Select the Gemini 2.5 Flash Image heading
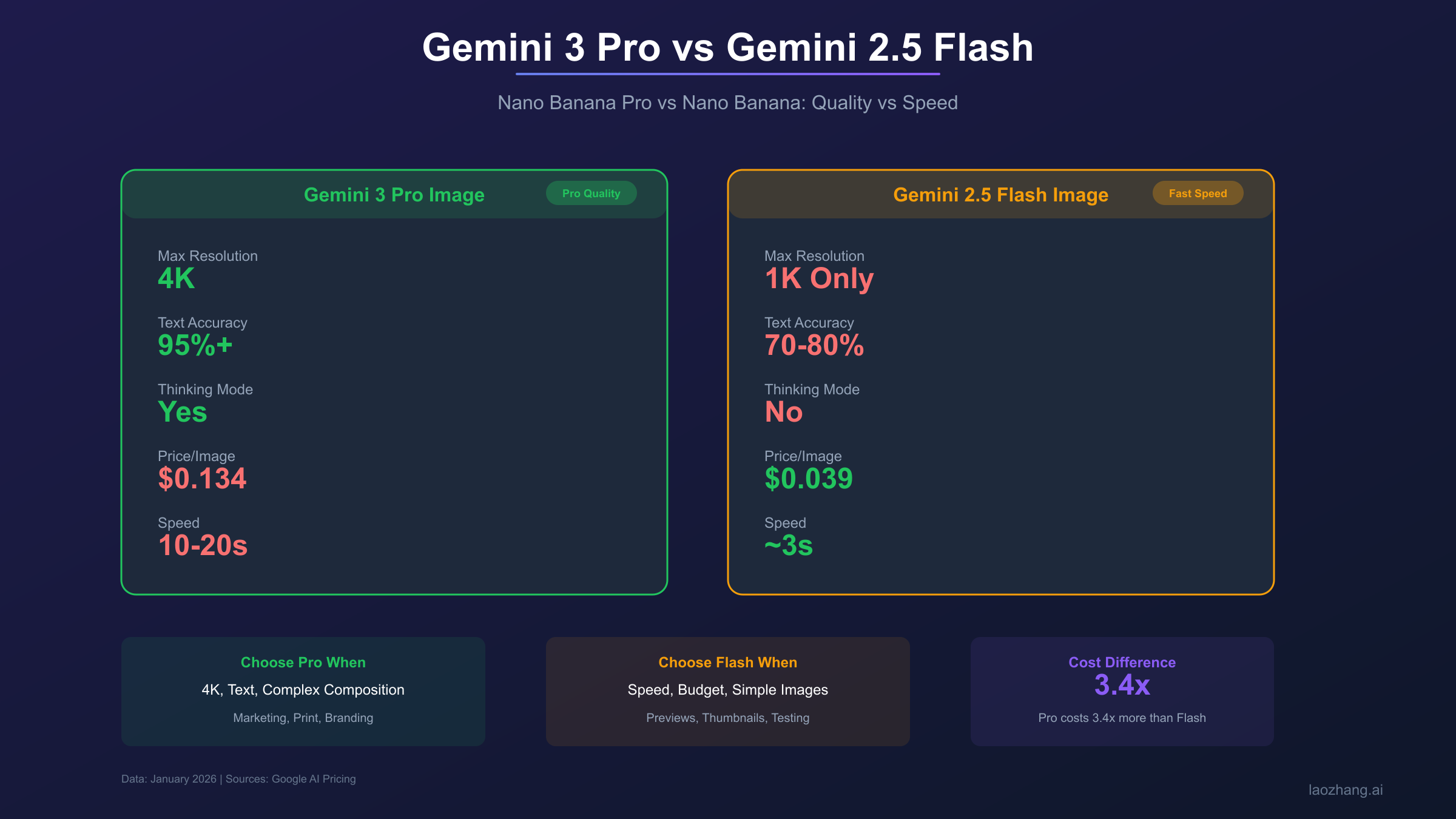 click(1000, 195)
